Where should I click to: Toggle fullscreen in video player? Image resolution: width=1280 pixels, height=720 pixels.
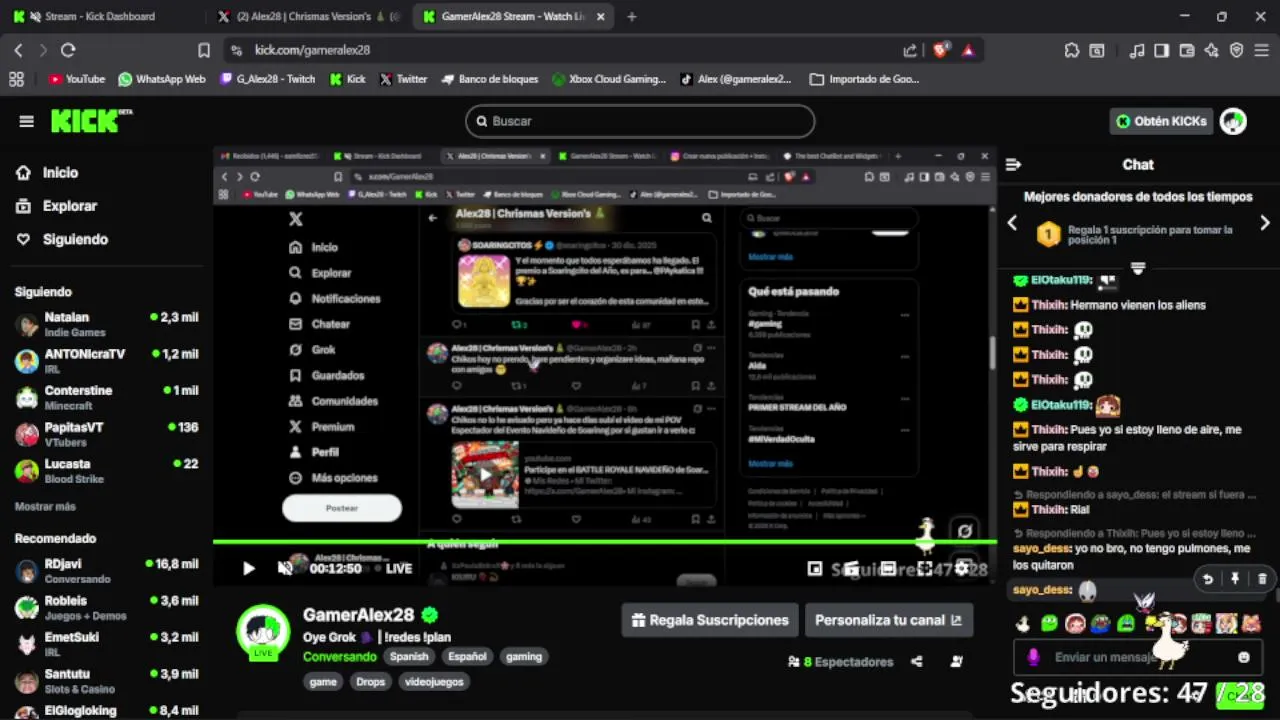coord(925,568)
